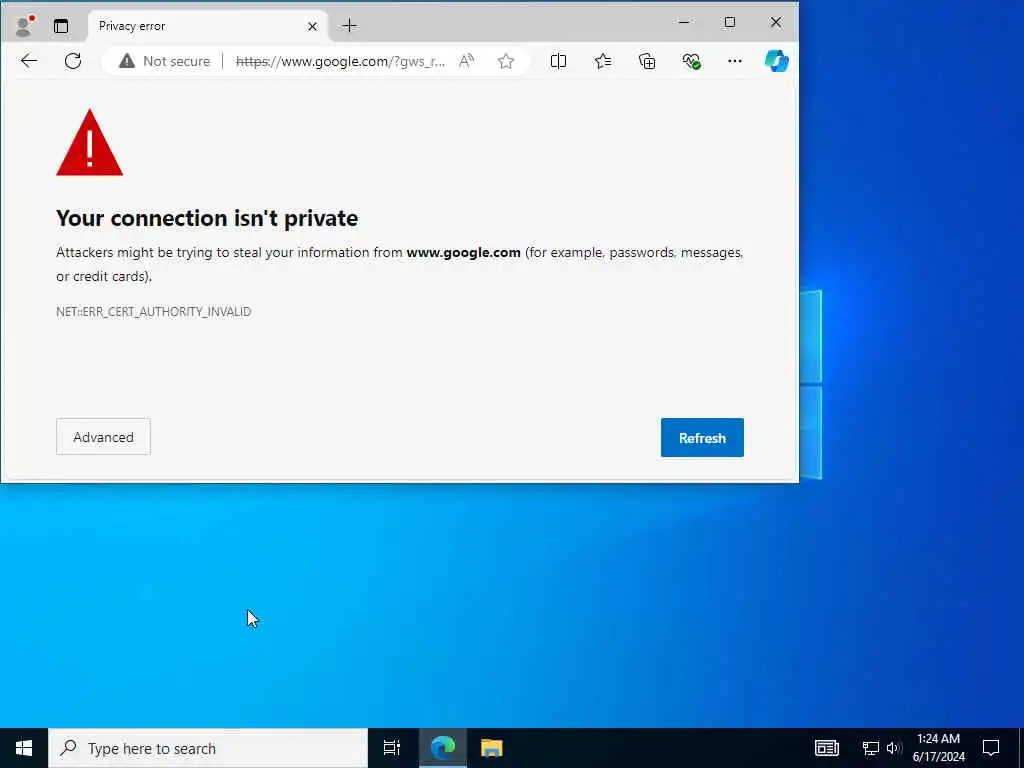1024x768 pixels.
Task: Click the blue Refresh button
Action: (702, 438)
